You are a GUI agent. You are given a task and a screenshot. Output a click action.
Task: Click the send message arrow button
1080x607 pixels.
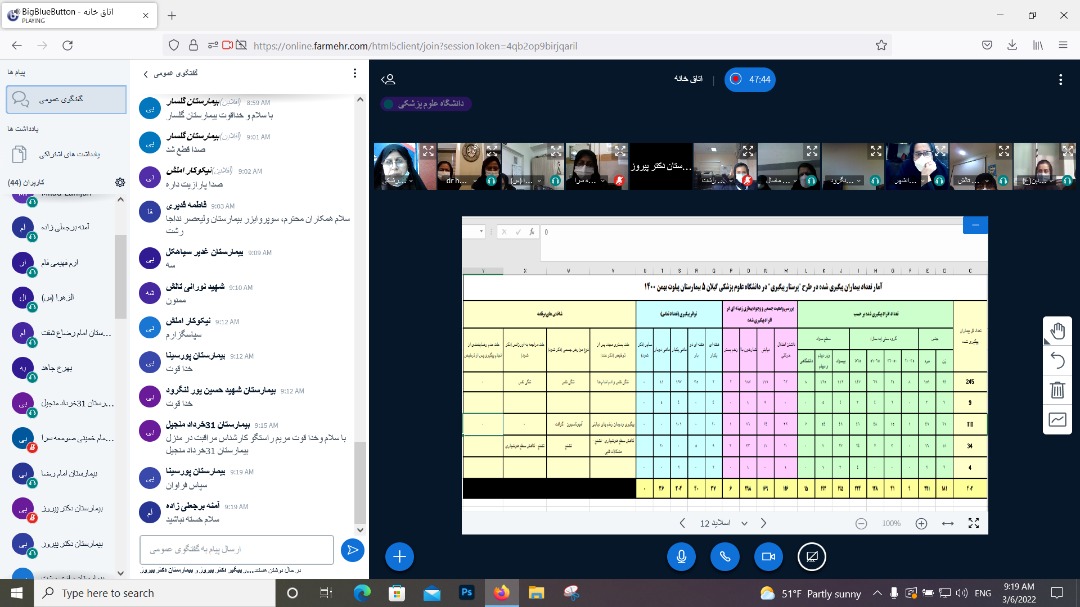pos(352,549)
